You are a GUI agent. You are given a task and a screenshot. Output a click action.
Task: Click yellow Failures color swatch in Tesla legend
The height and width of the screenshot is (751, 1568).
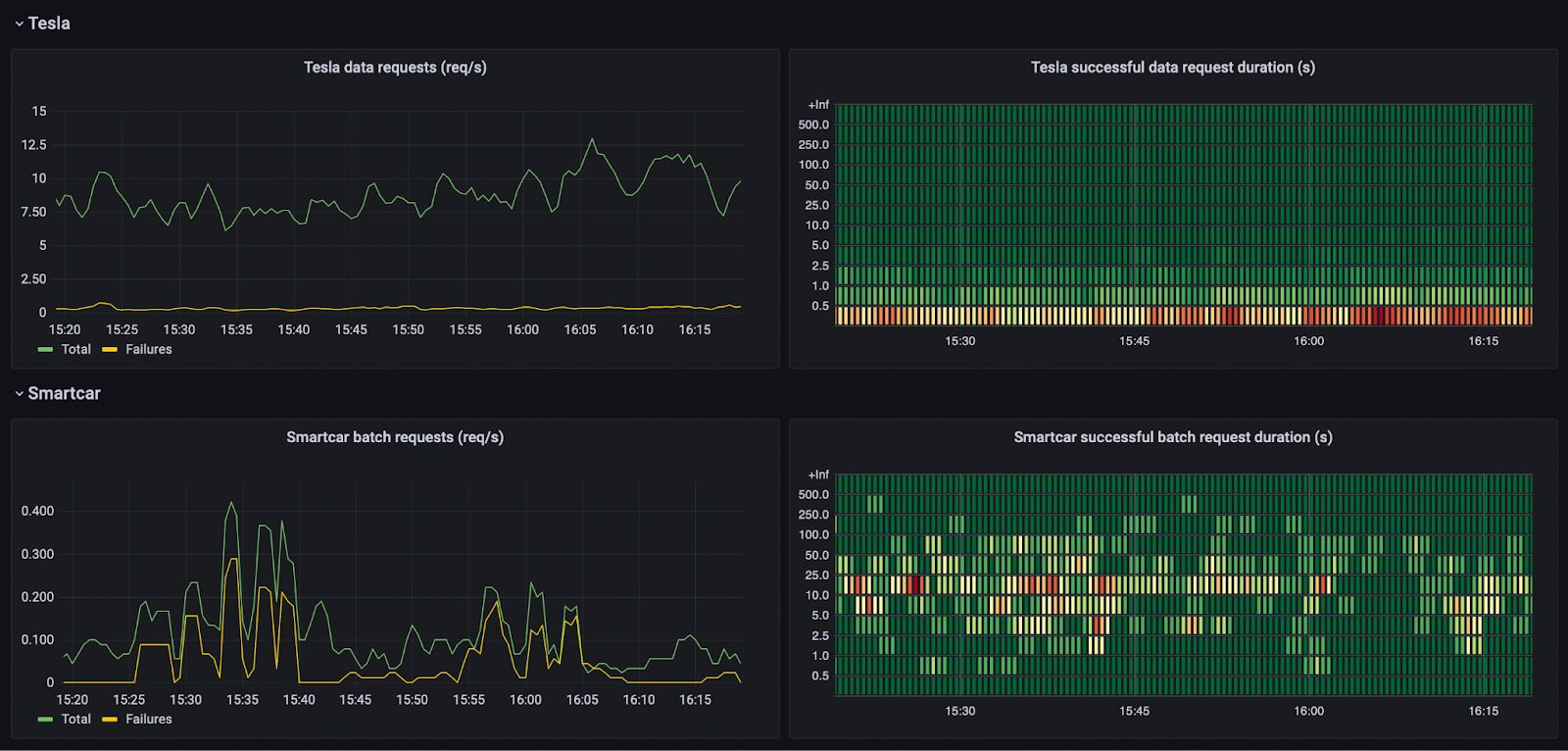click(110, 350)
